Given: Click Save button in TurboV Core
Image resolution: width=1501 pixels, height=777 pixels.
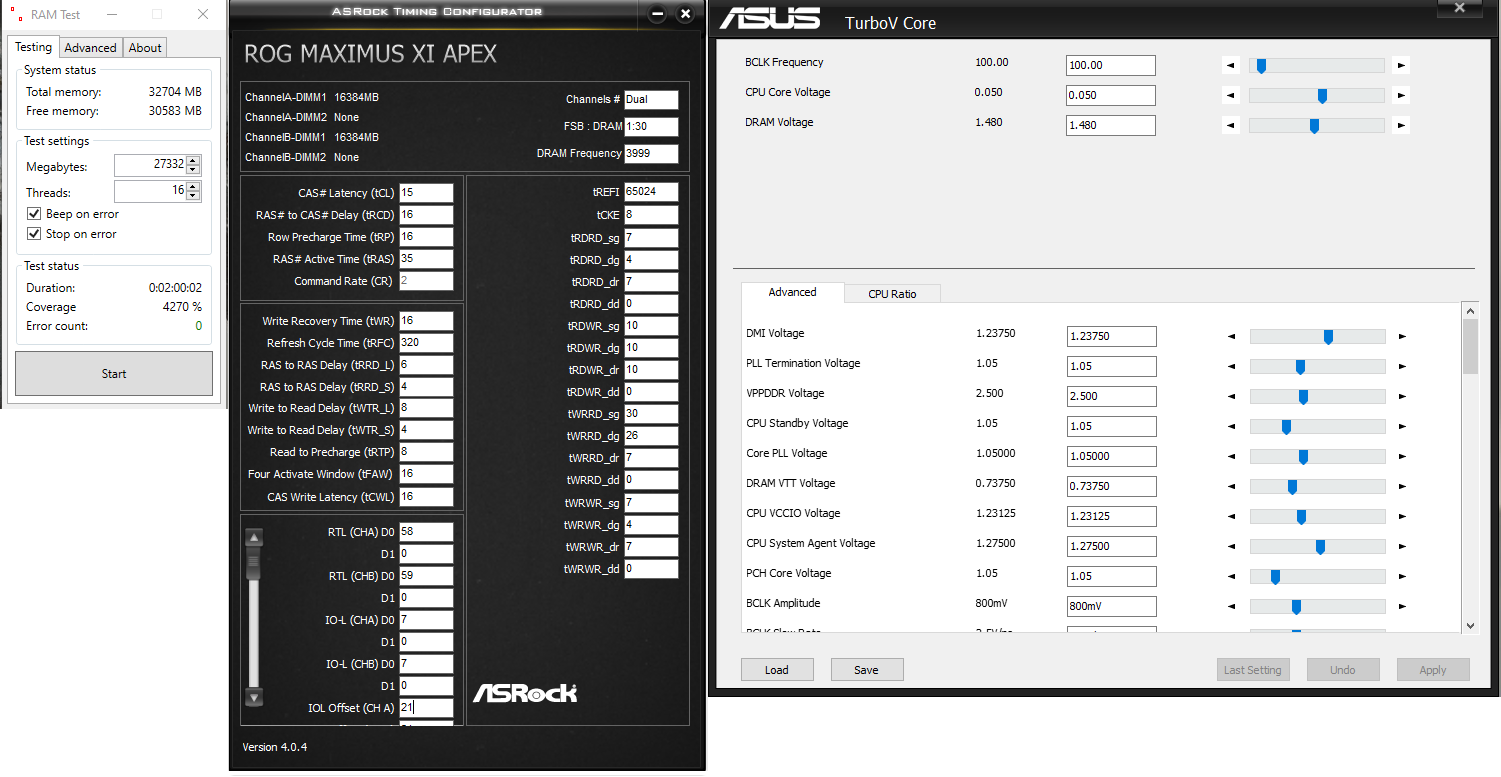Looking at the screenshot, I should coord(867,670).
